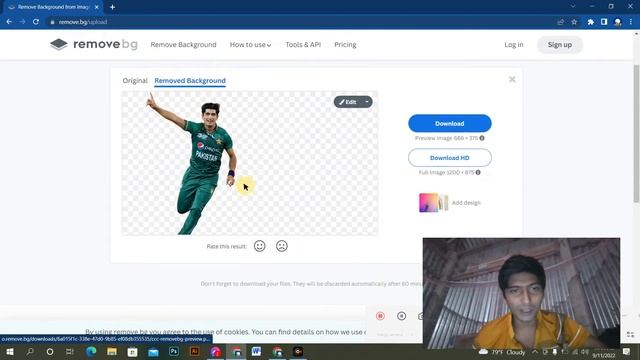Expand the How to use menu
Screen dimensions: 640x360
[250, 44]
